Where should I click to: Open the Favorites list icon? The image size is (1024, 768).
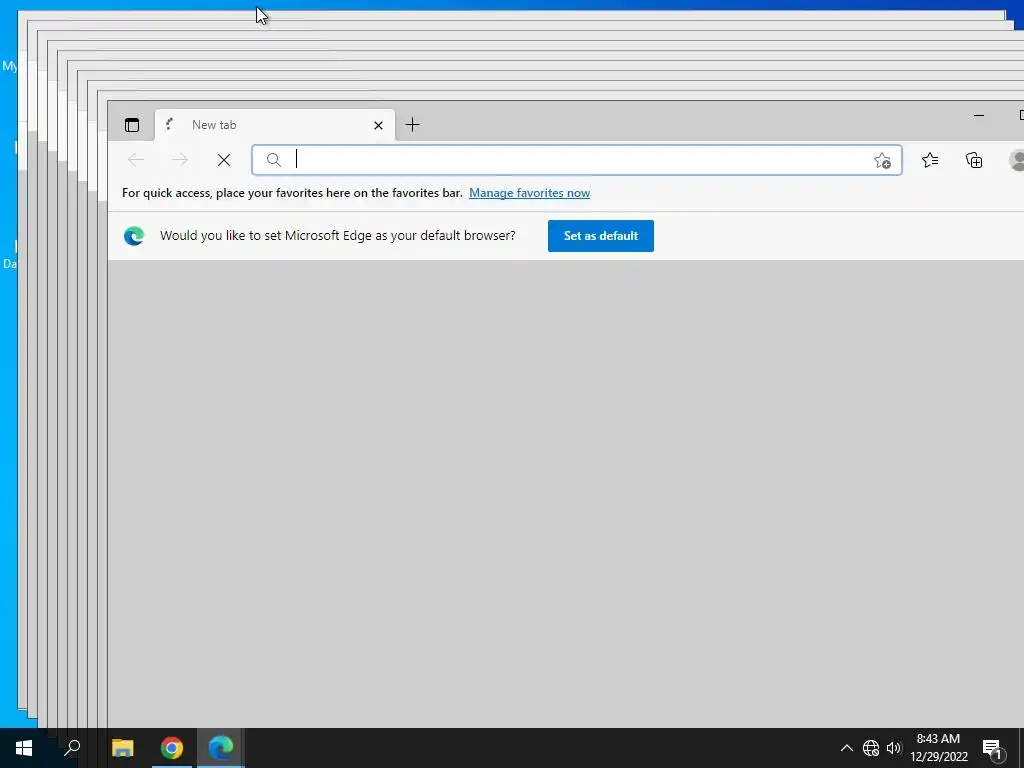930,160
